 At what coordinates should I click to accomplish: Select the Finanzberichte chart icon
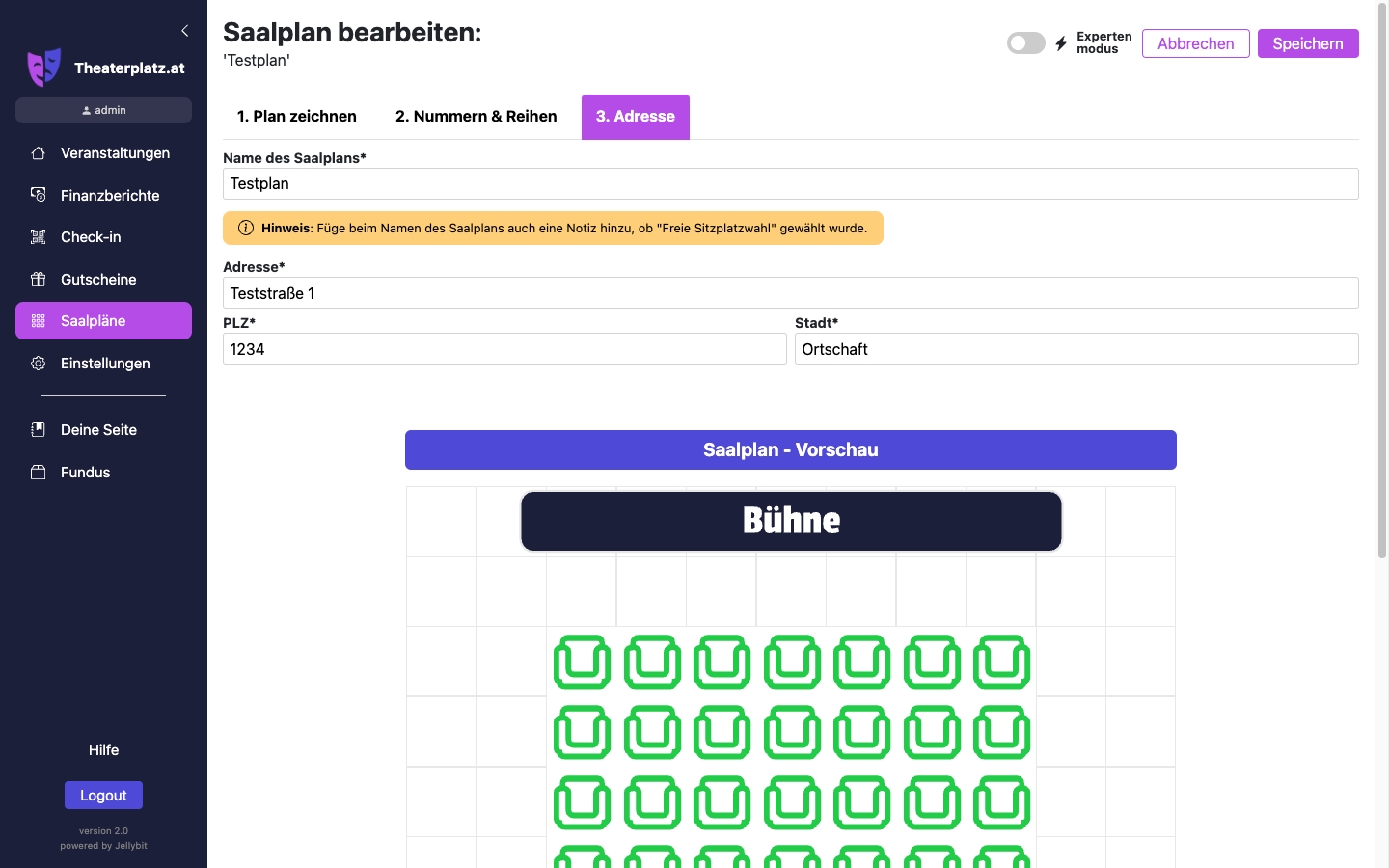pyautogui.click(x=39, y=195)
